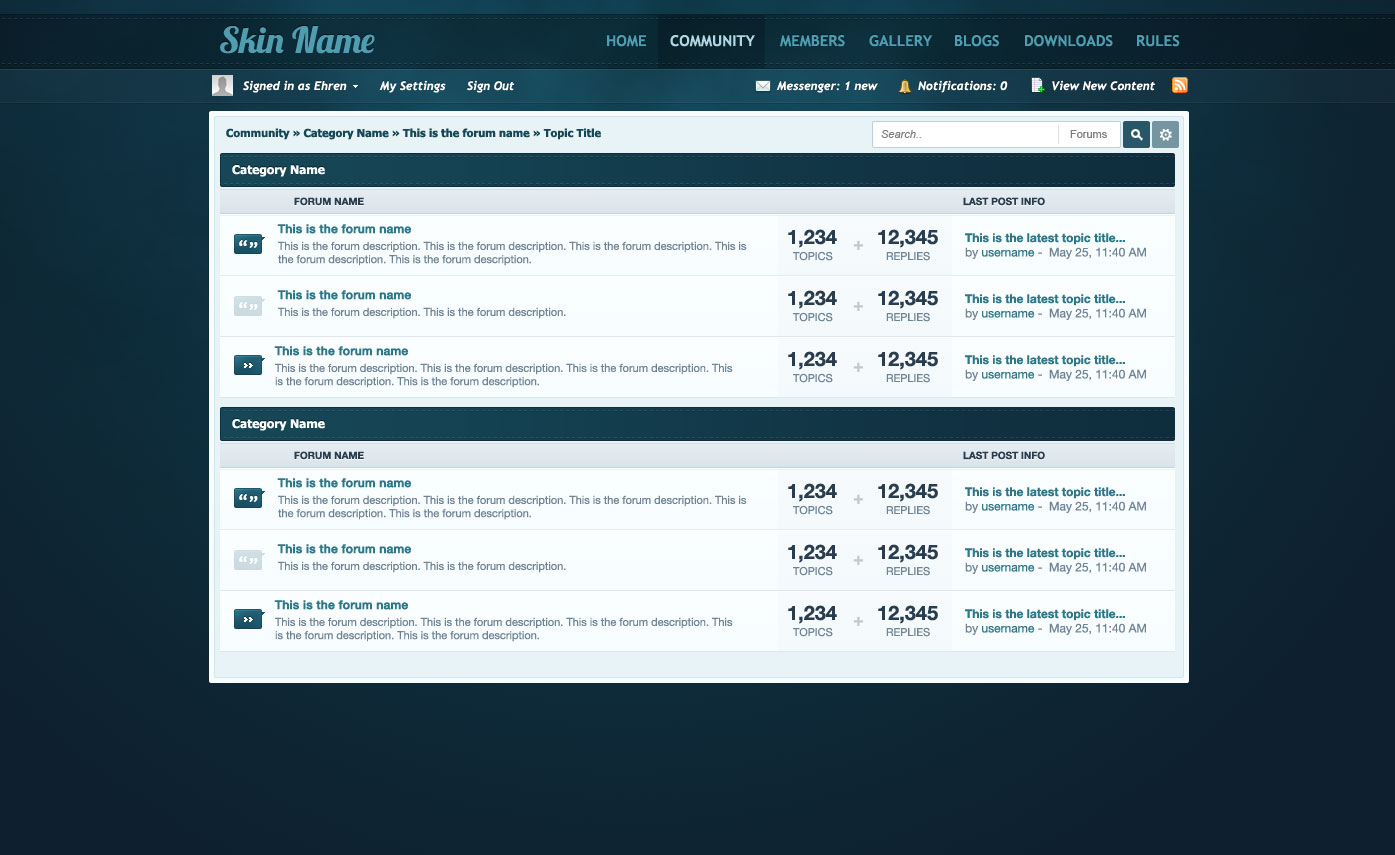Click faded read-forum icon in second row
Image resolution: width=1395 pixels, height=855 pixels.
(248, 305)
